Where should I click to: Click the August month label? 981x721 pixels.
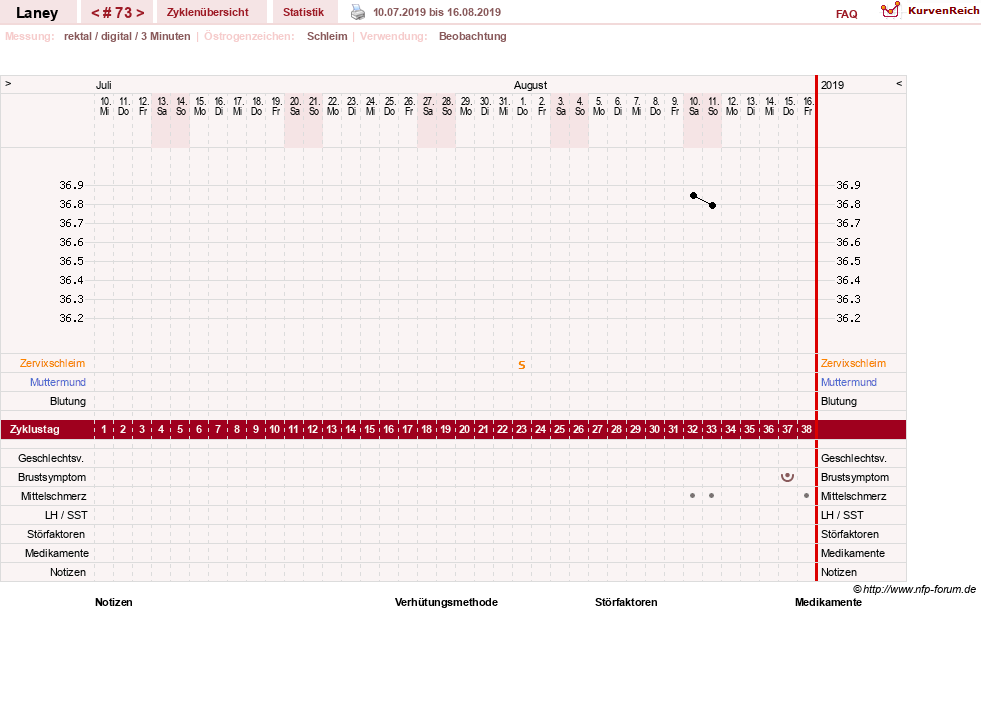531,85
